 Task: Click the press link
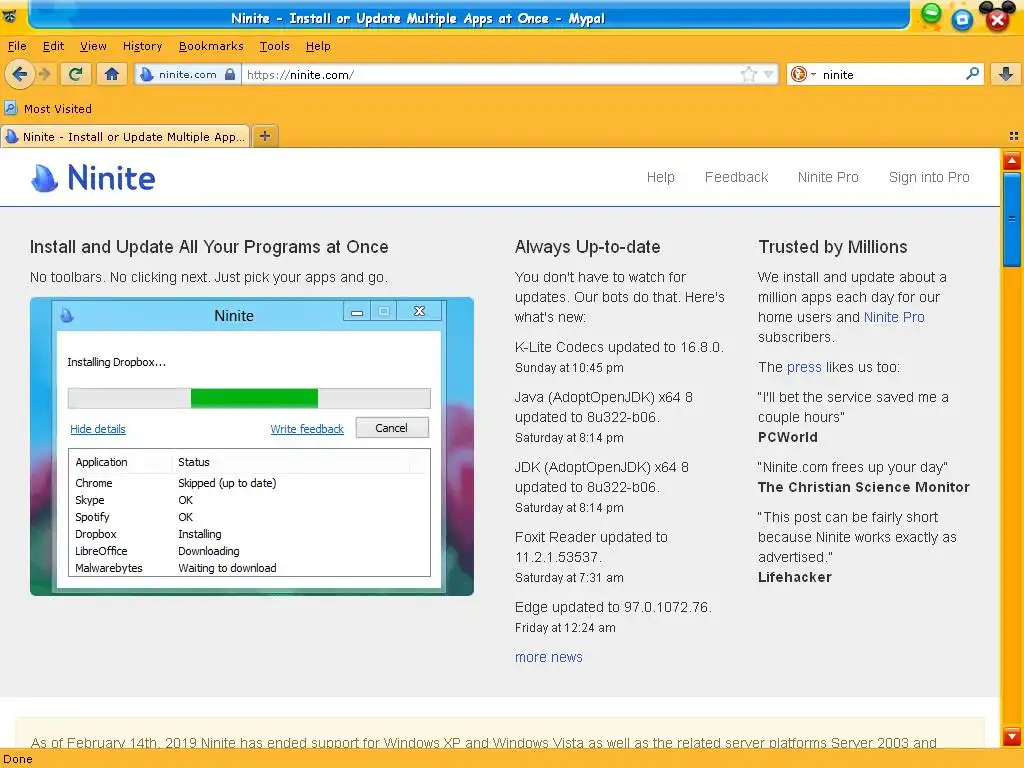click(804, 367)
